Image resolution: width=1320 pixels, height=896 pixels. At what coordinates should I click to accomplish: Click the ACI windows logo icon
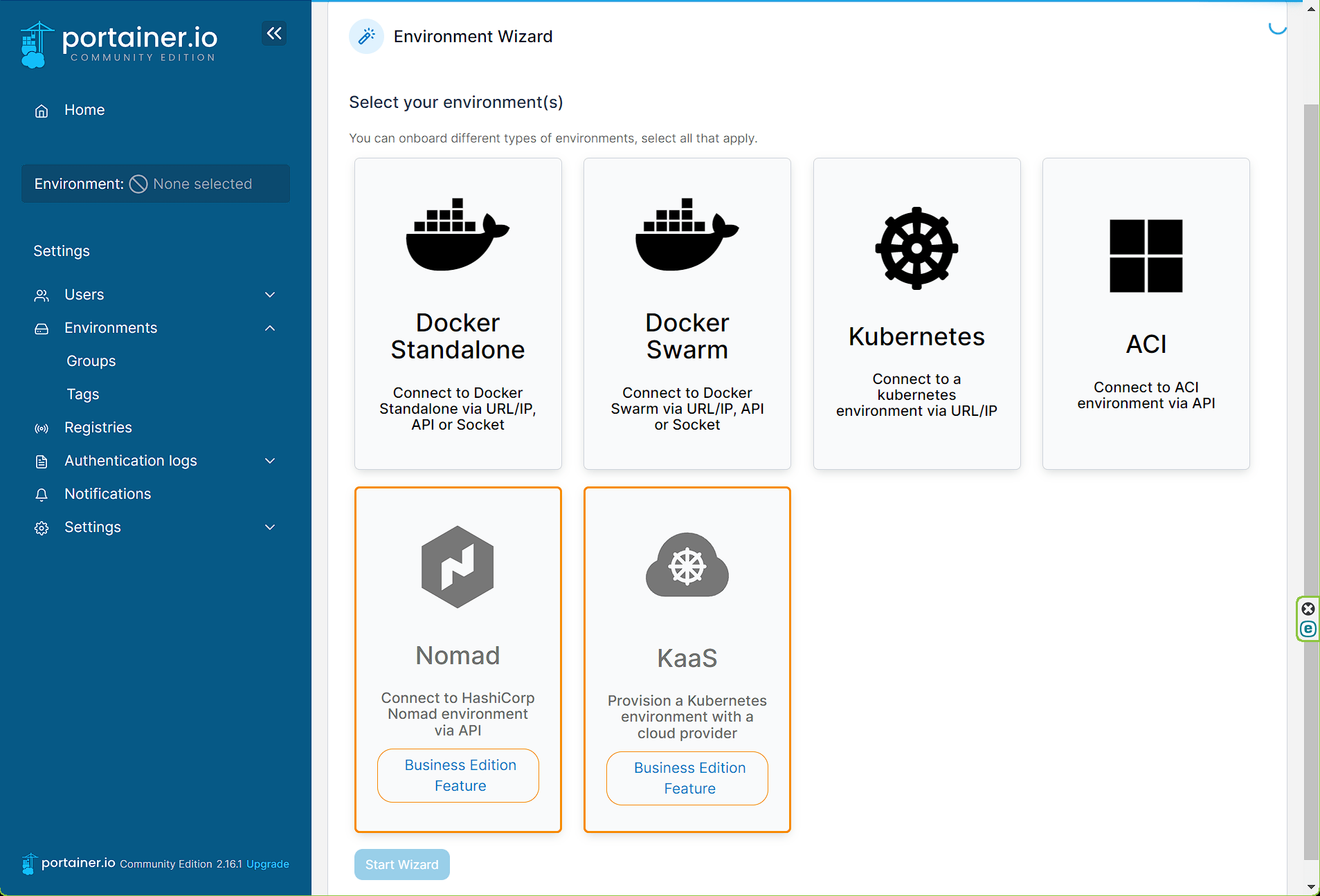(x=1146, y=256)
